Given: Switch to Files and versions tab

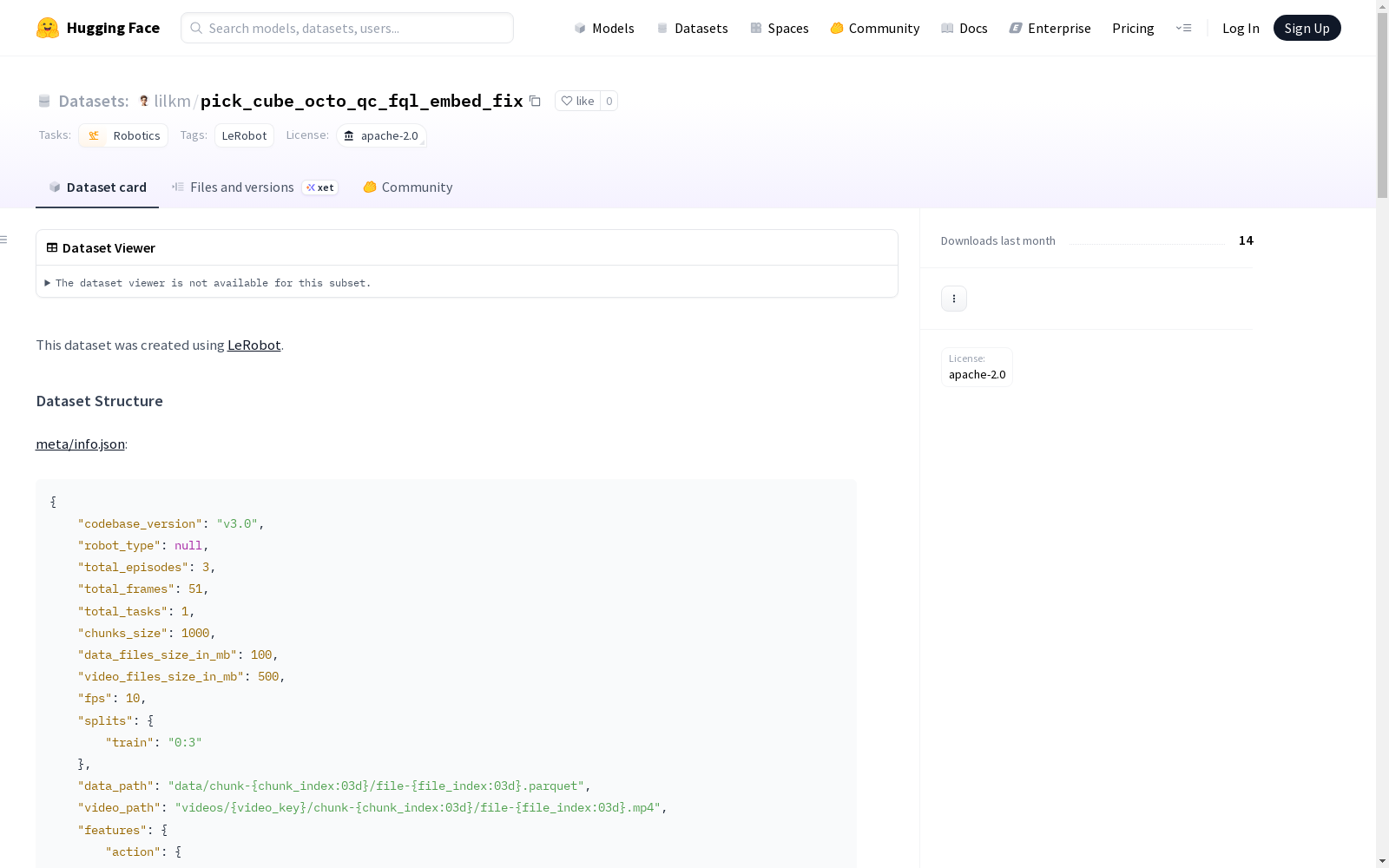Looking at the screenshot, I should tap(254, 187).
